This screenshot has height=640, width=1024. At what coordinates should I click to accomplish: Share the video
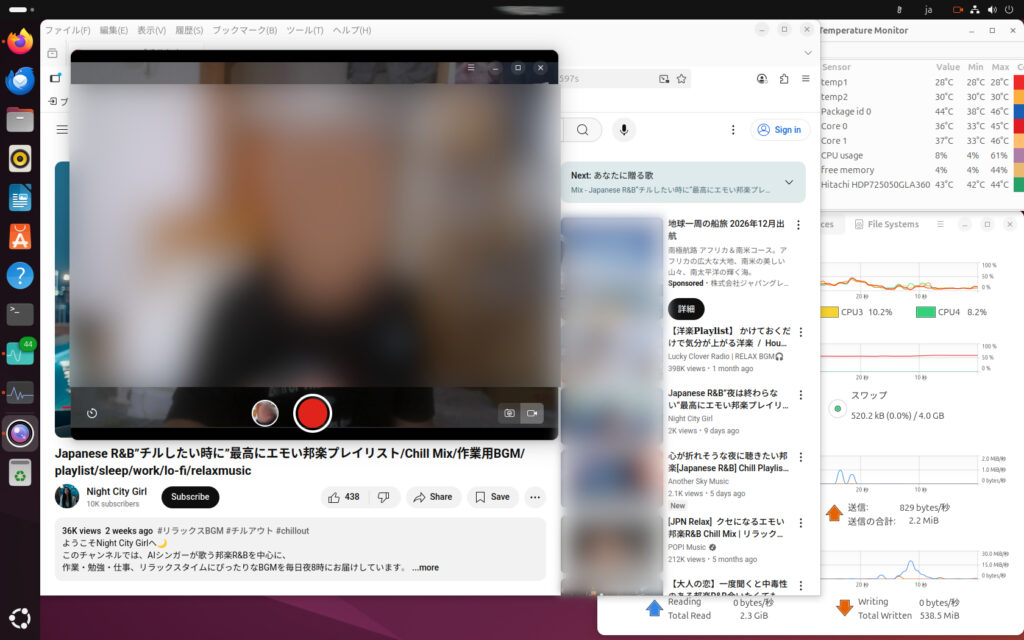coord(434,497)
